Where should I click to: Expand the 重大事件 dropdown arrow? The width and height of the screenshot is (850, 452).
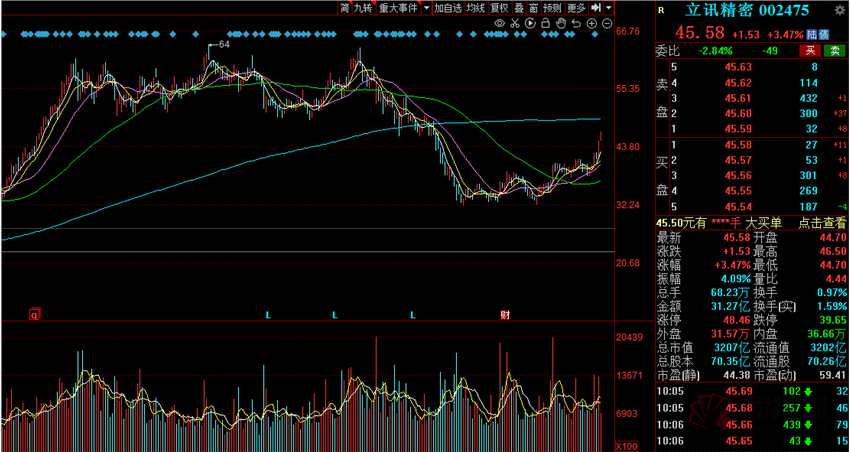point(426,8)
